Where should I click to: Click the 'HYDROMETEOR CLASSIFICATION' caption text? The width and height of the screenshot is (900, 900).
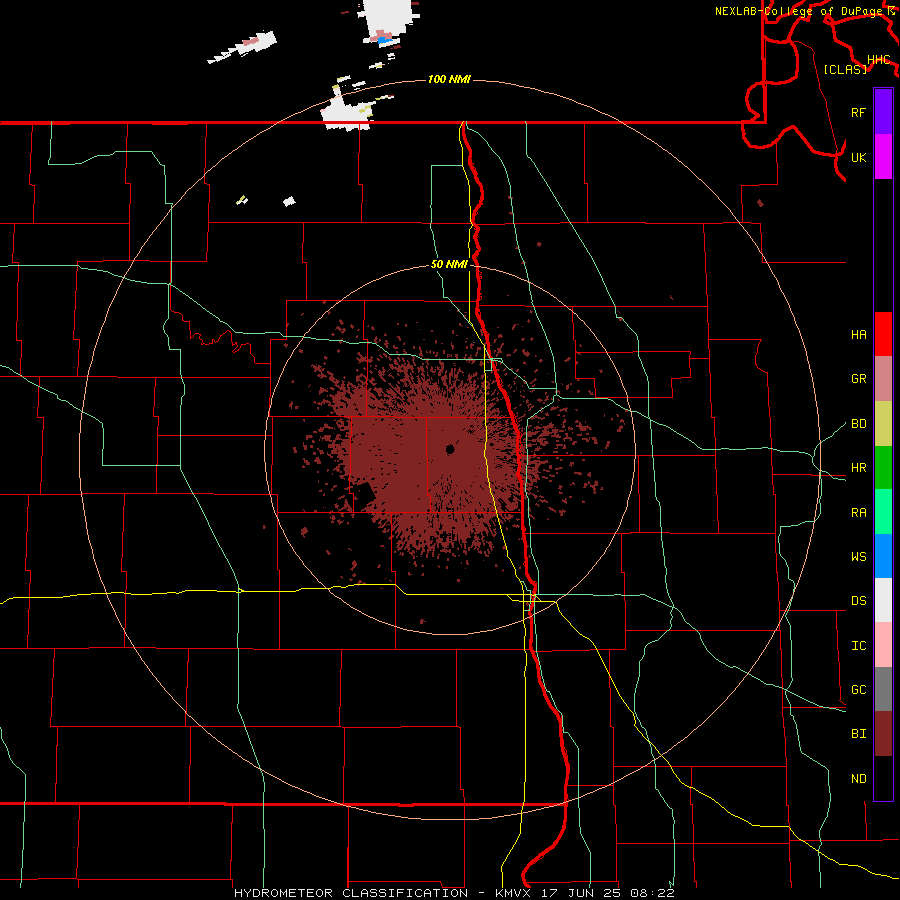coord(352,893)
